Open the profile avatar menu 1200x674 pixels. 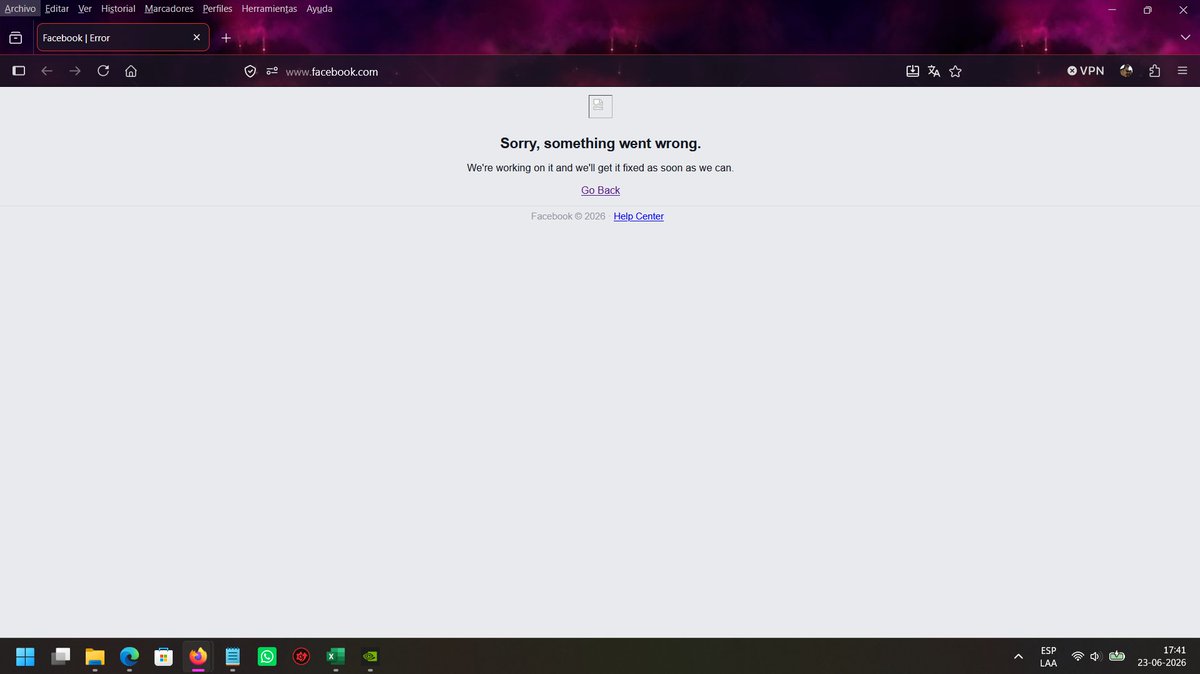point(1127,71)
